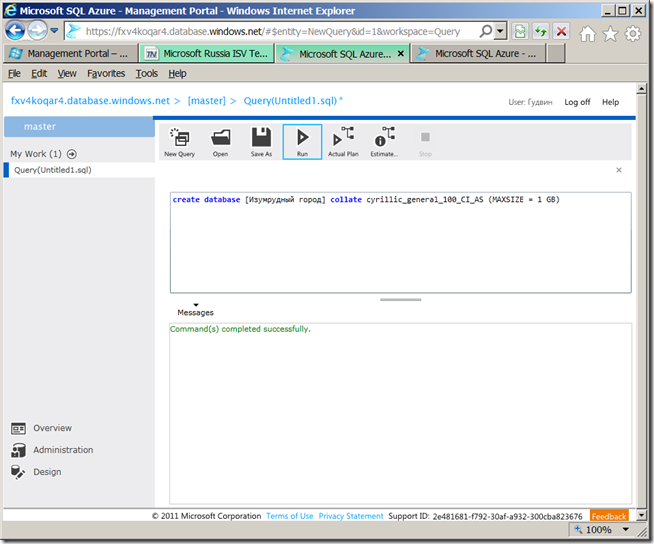The width and height of the screenshot is (654, 544).
Task: Select the master database header
Action: (79, 126)
